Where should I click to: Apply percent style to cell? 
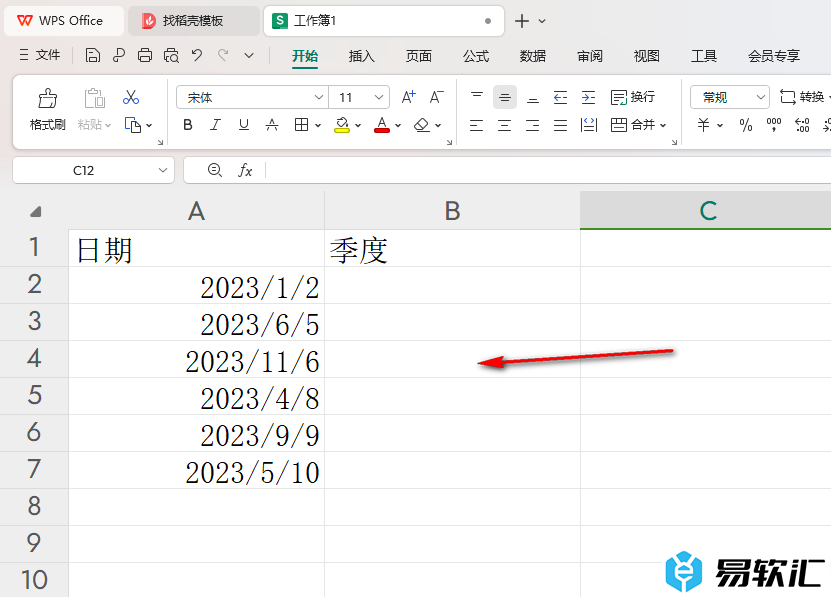click(746, 125)
